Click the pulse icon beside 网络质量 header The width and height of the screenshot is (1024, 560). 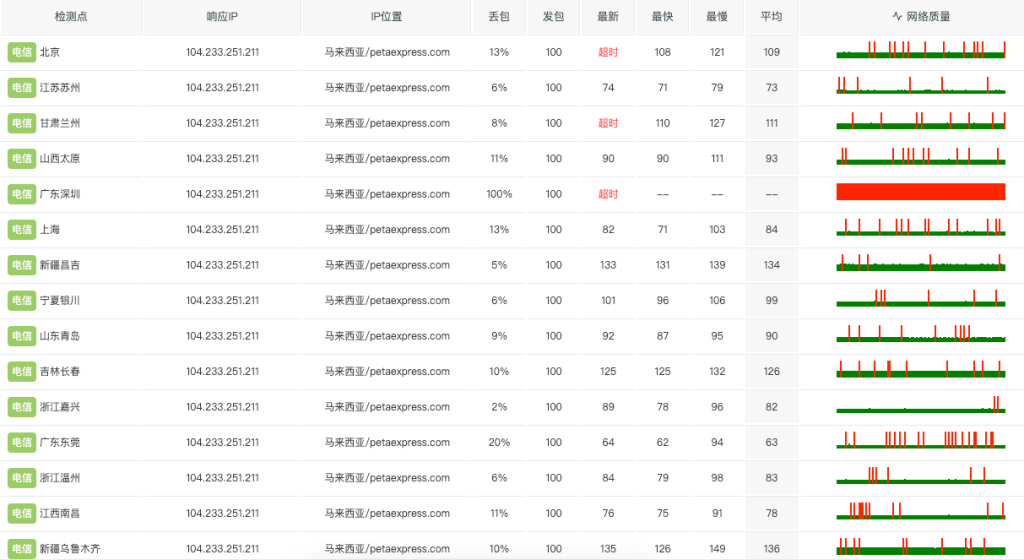tap(897, 17)
